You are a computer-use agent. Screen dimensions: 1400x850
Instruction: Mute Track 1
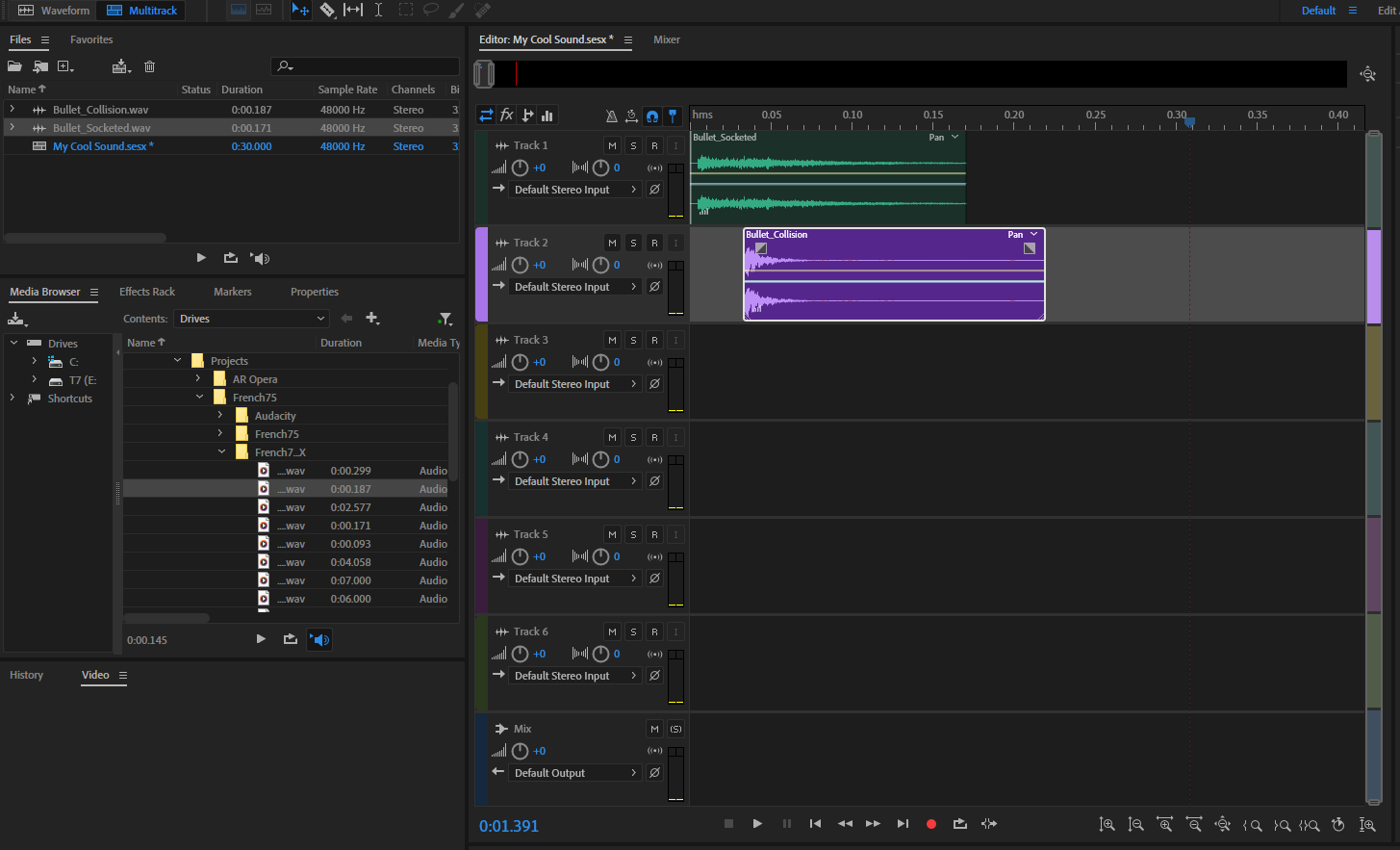click(612, 145)
